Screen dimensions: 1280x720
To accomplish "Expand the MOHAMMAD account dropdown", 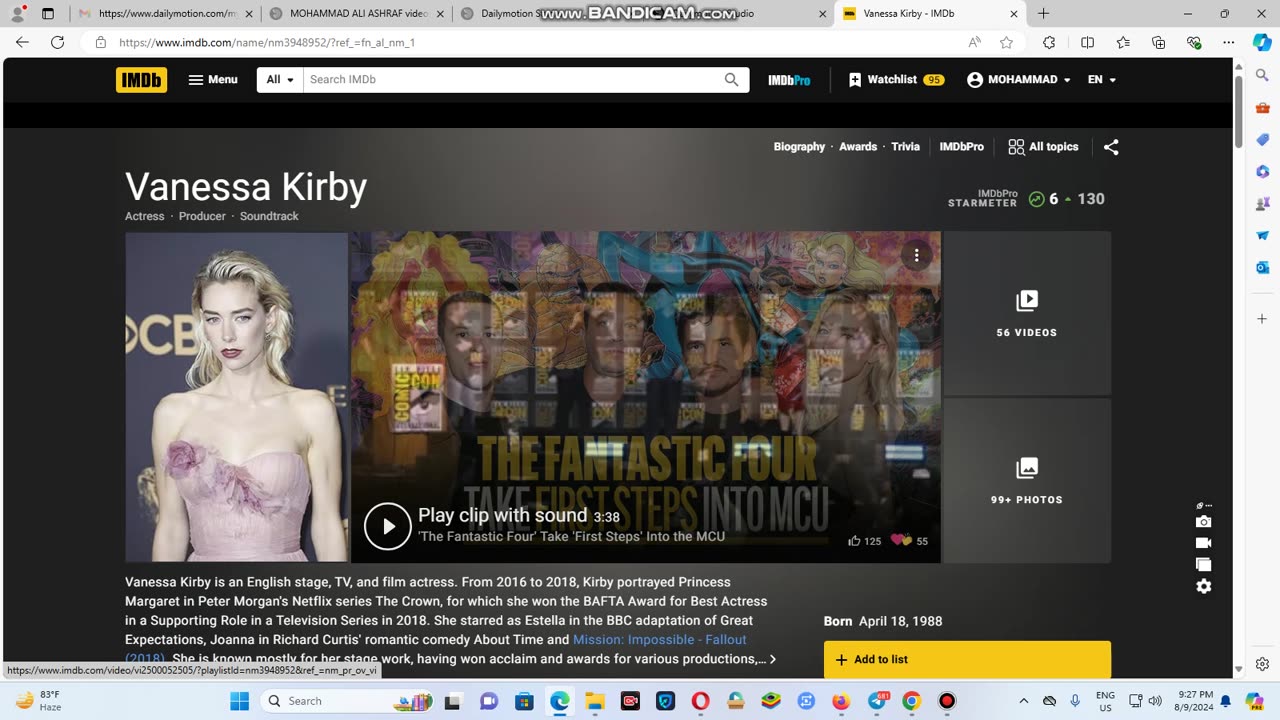I will click(1019, 80).
